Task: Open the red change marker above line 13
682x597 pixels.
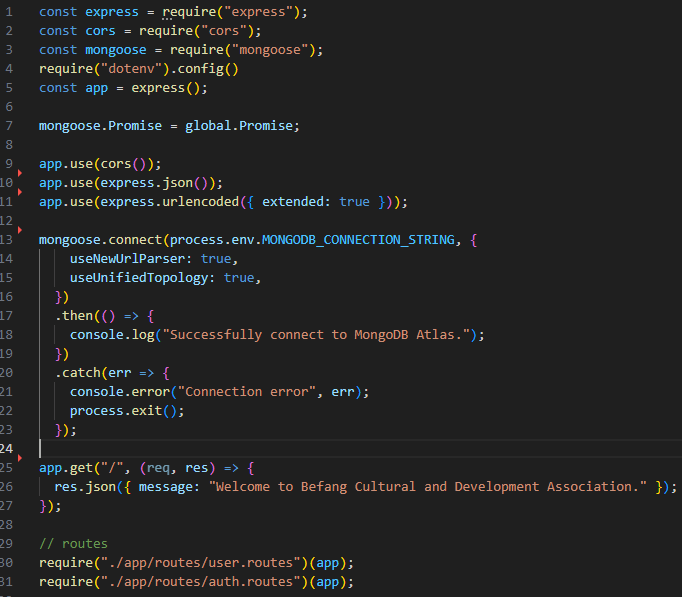Action: point(20,230)
